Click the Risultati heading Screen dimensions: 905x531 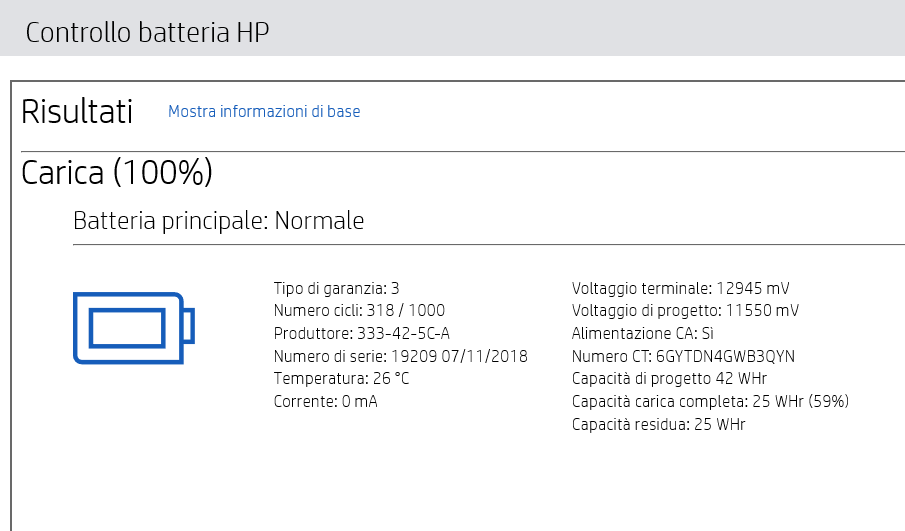point(77,111)
